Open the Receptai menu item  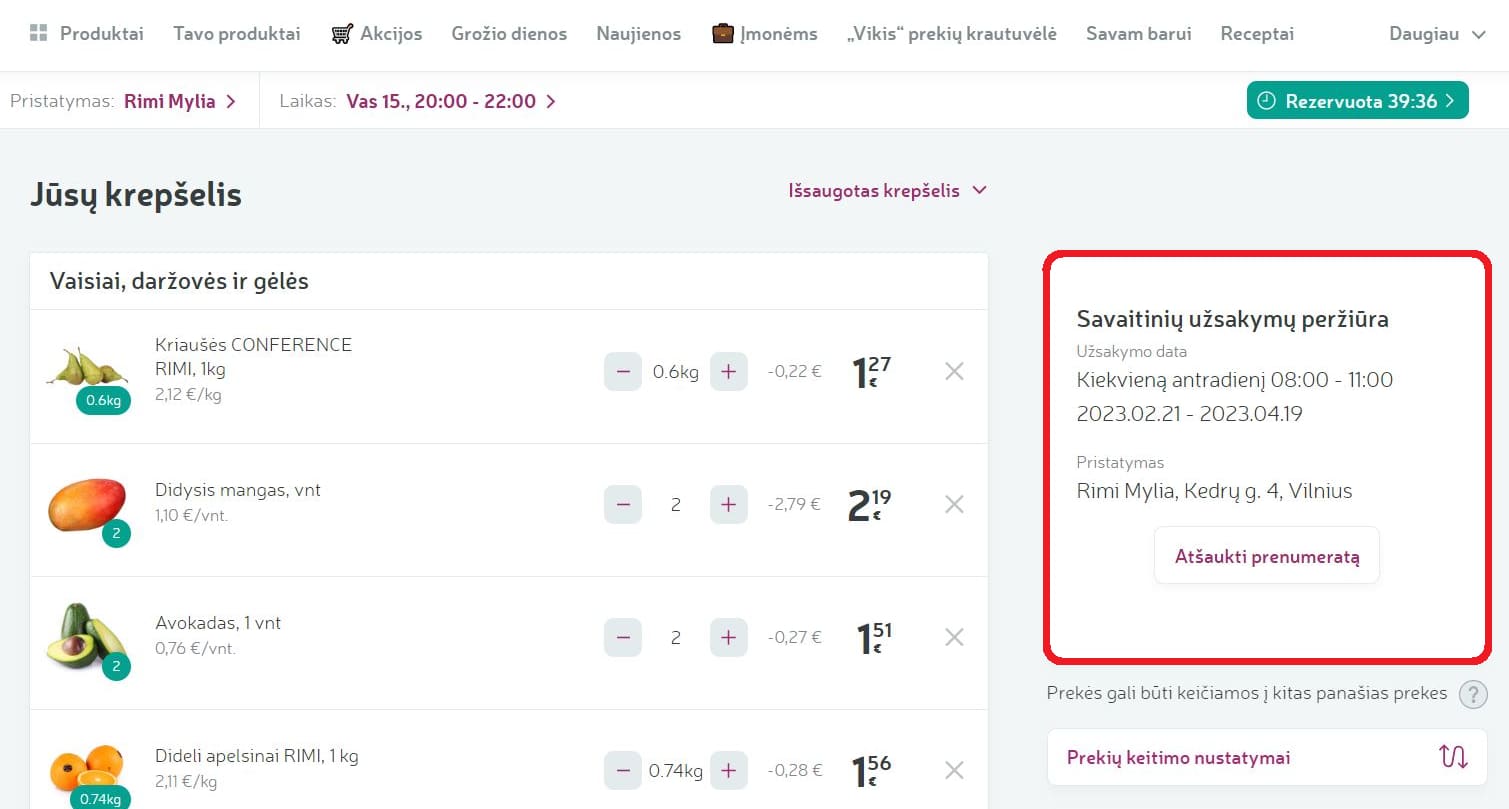coord(1257,34)
